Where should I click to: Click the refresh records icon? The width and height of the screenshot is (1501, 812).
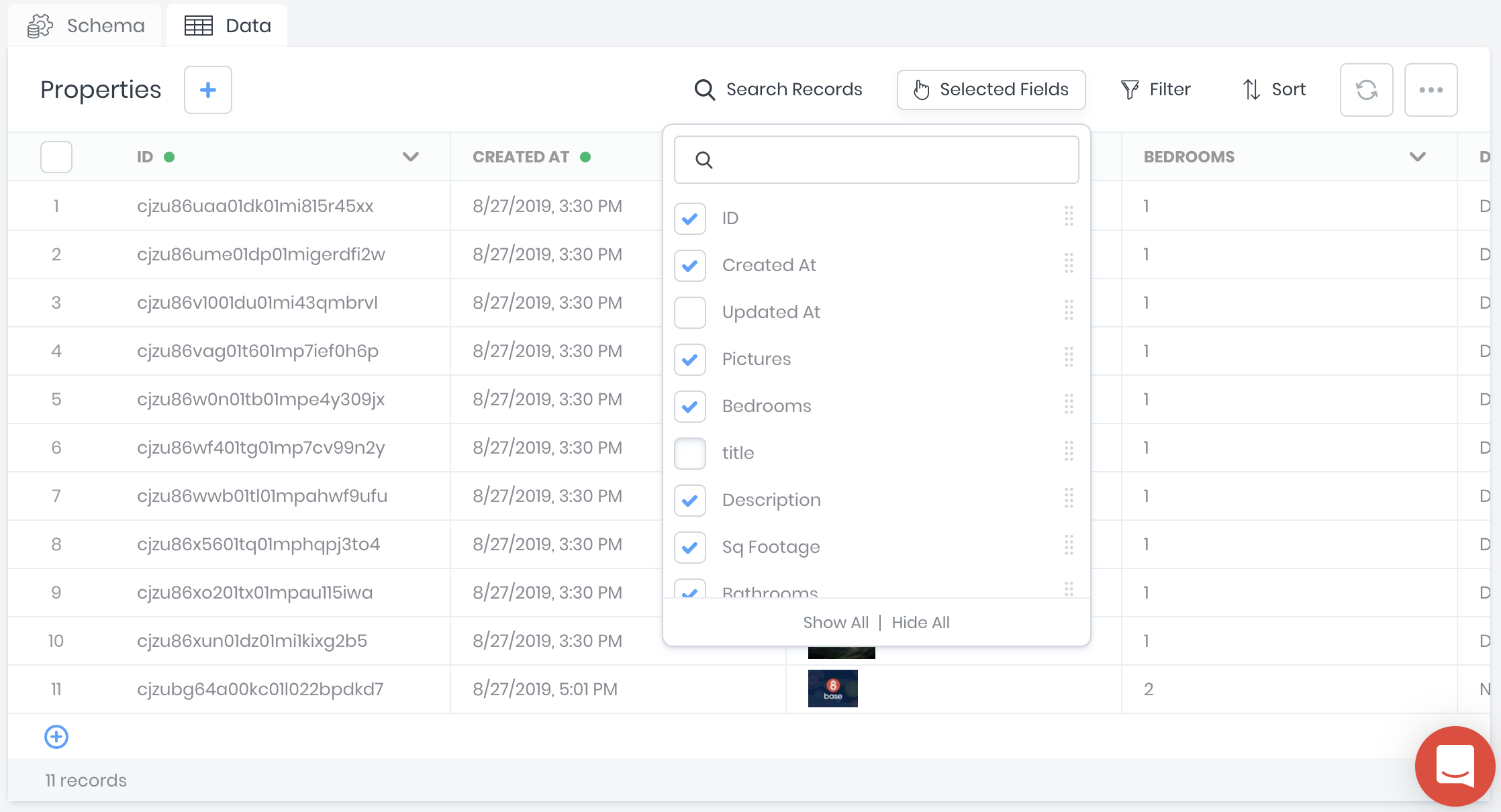1366,90
